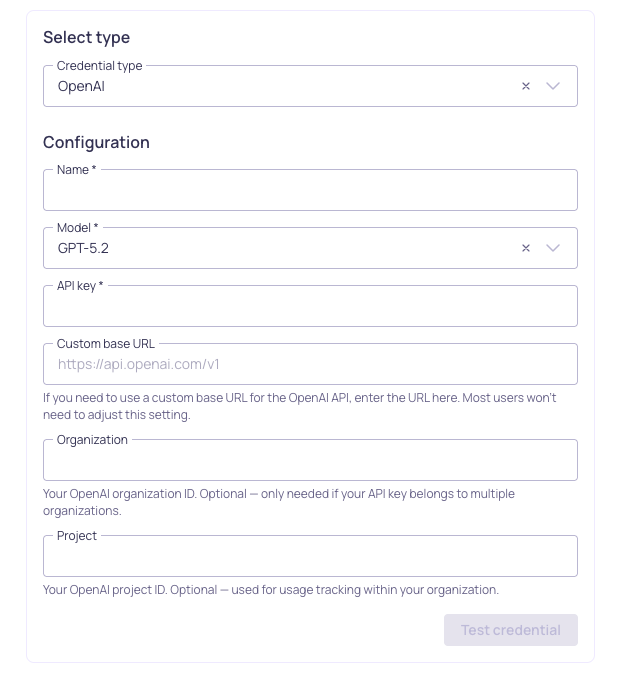Clear the selected GPT-5.2 model

526,249
